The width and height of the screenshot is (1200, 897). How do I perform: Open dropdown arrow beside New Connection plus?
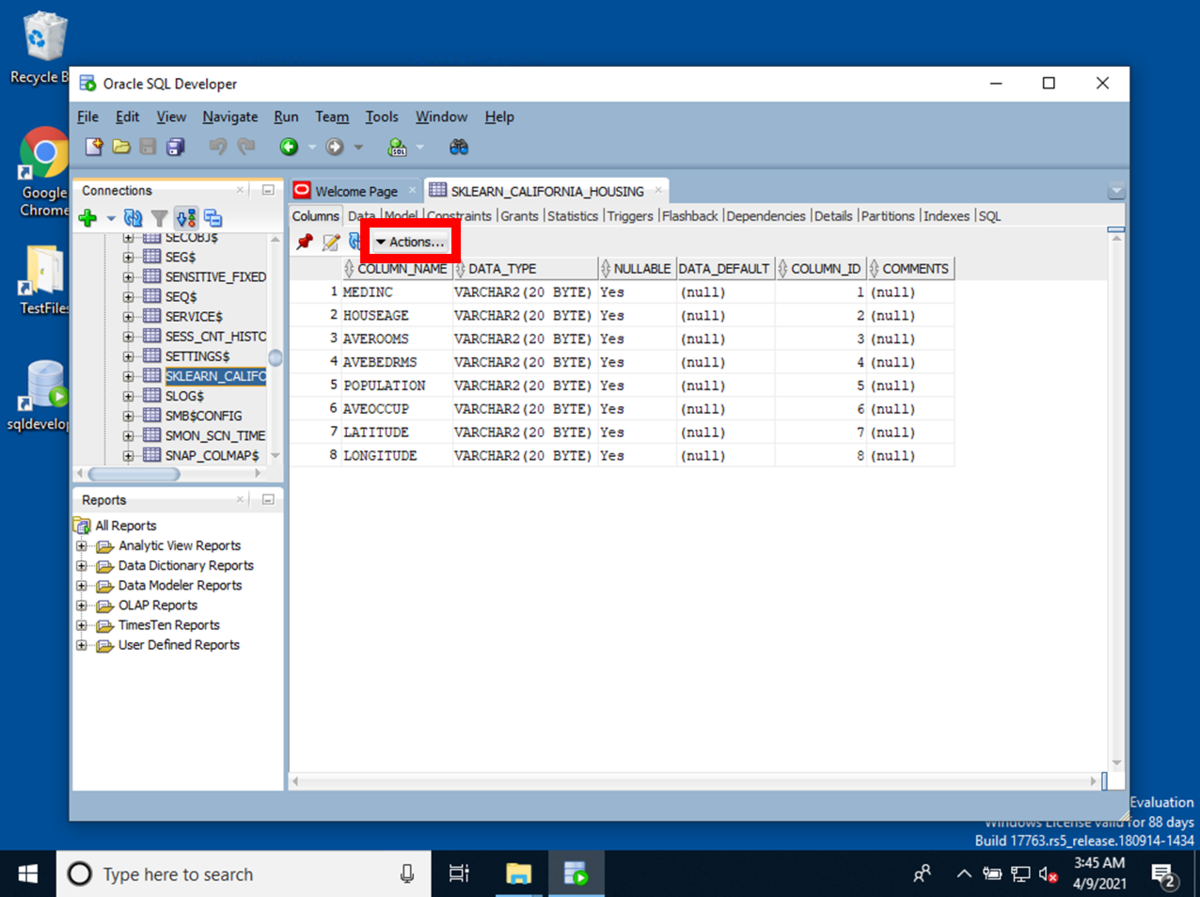click(x=111, y=218)
